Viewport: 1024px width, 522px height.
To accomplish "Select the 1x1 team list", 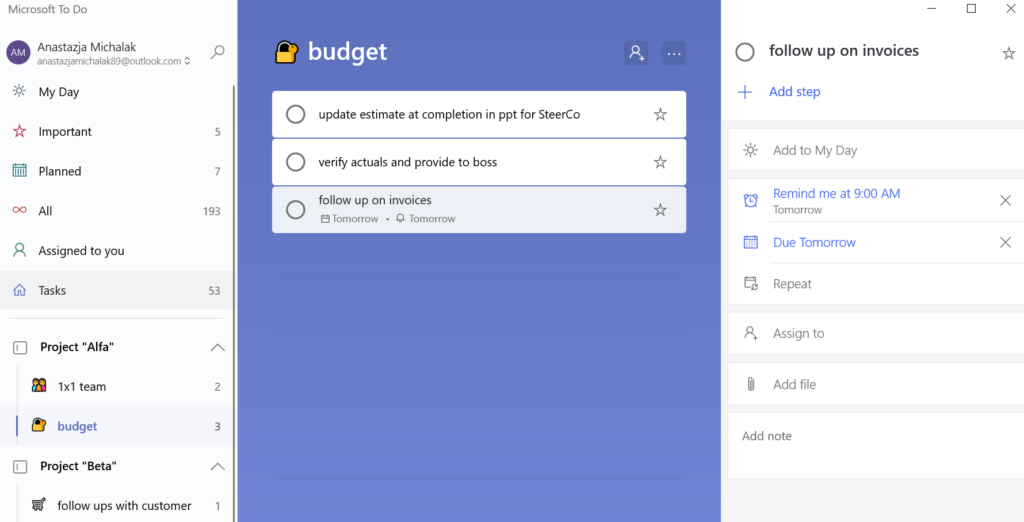I will 117,387.
